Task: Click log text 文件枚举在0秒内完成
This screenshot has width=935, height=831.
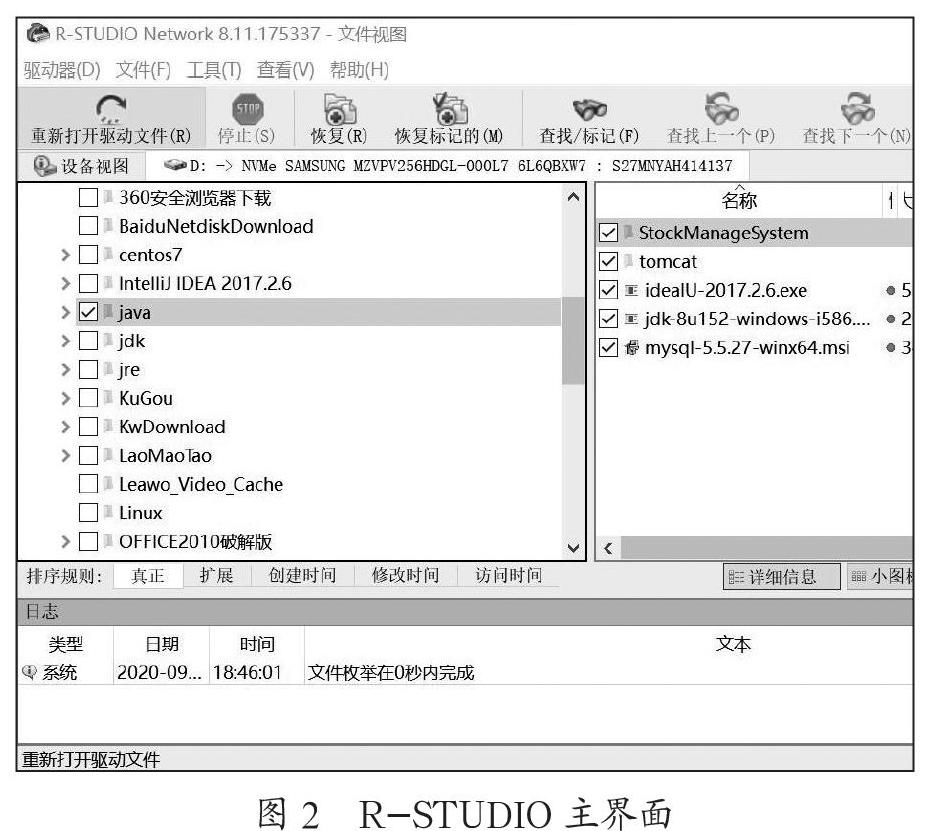Action: 391,673
